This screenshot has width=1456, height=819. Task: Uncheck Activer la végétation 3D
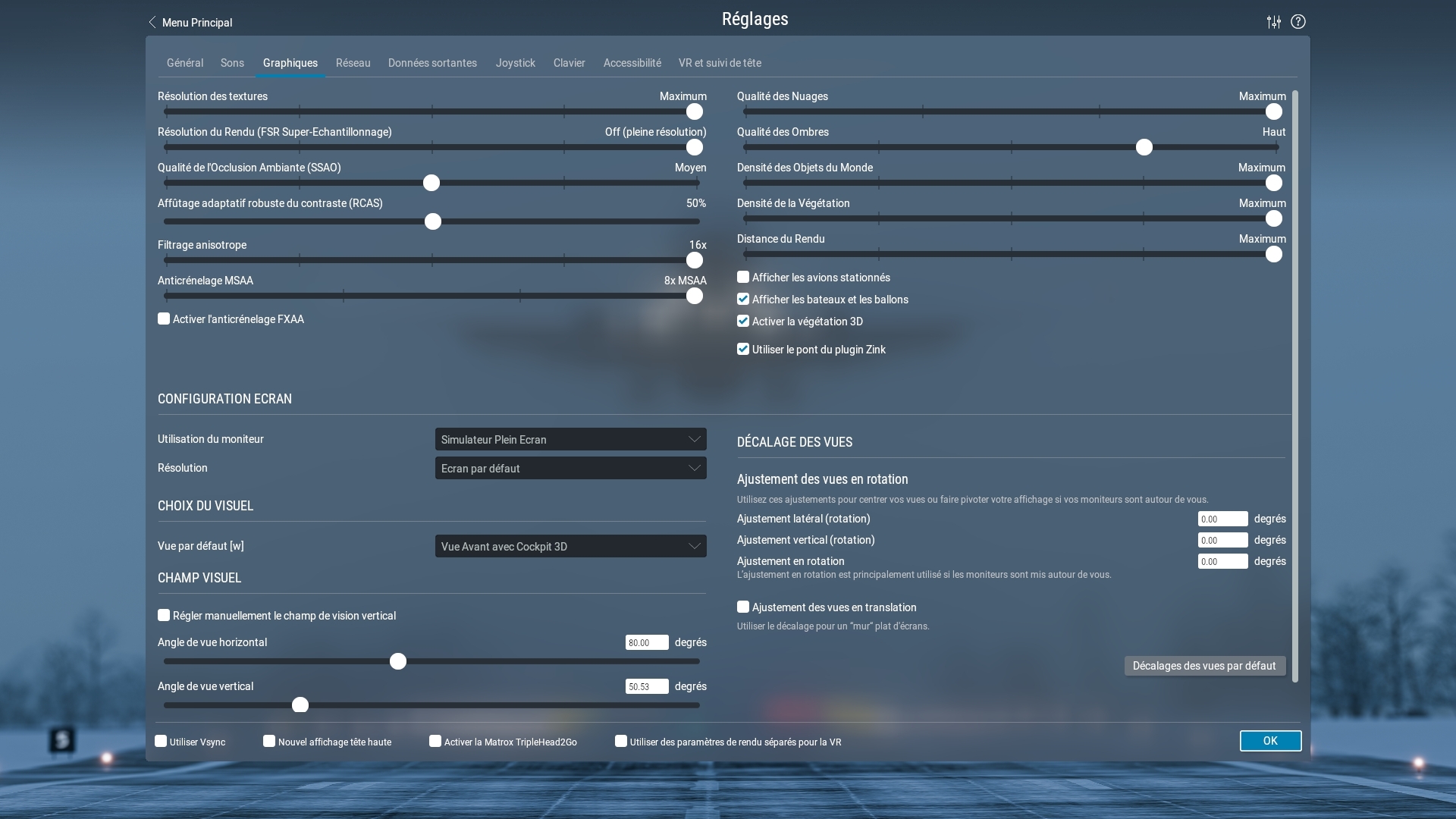click(x=743, y=322)
